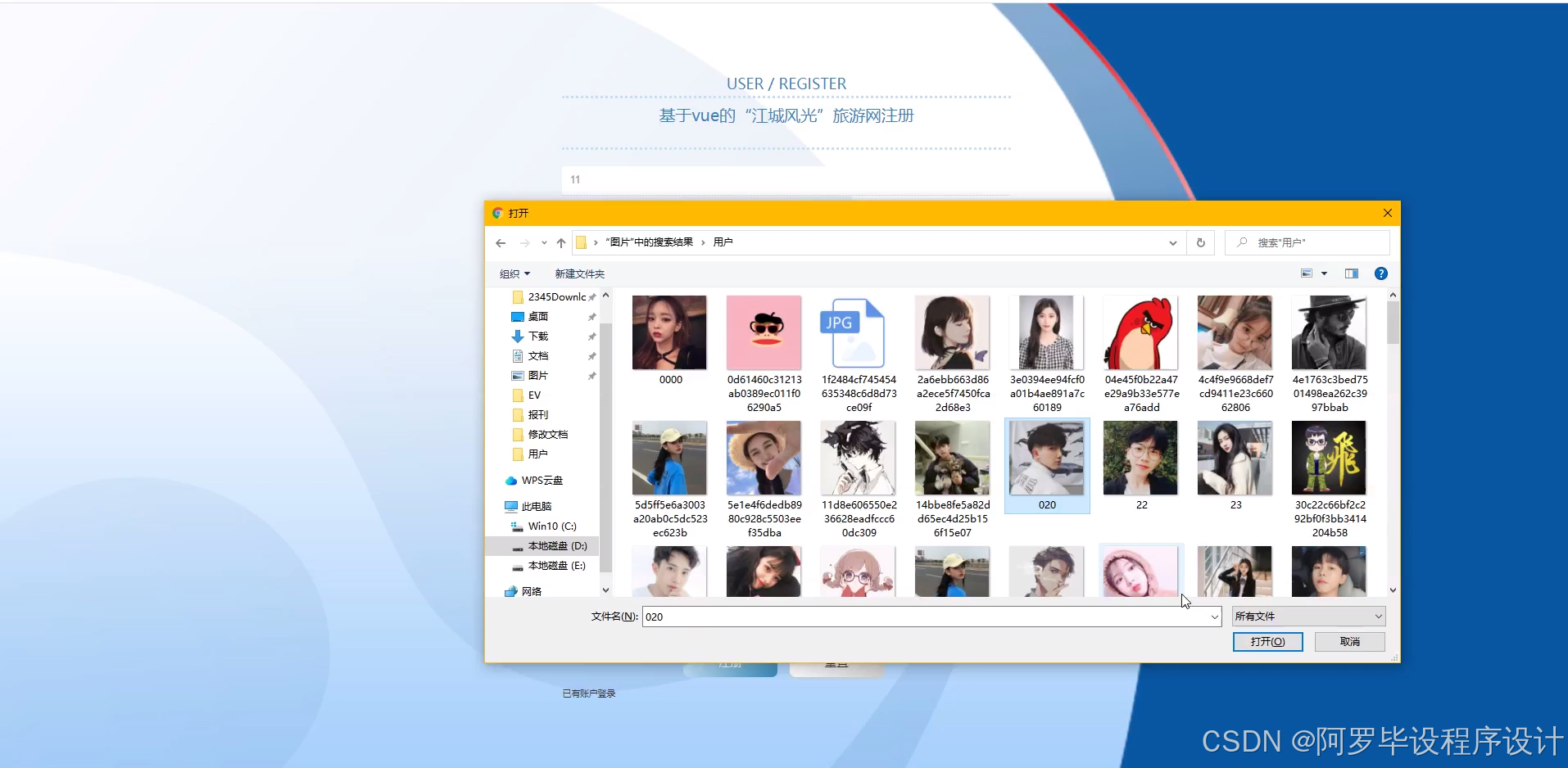Screen dimensions: 1568x768
Task: Select 文档 in the navigation pane
Action: pyautogui.click(x=538, y=355)
